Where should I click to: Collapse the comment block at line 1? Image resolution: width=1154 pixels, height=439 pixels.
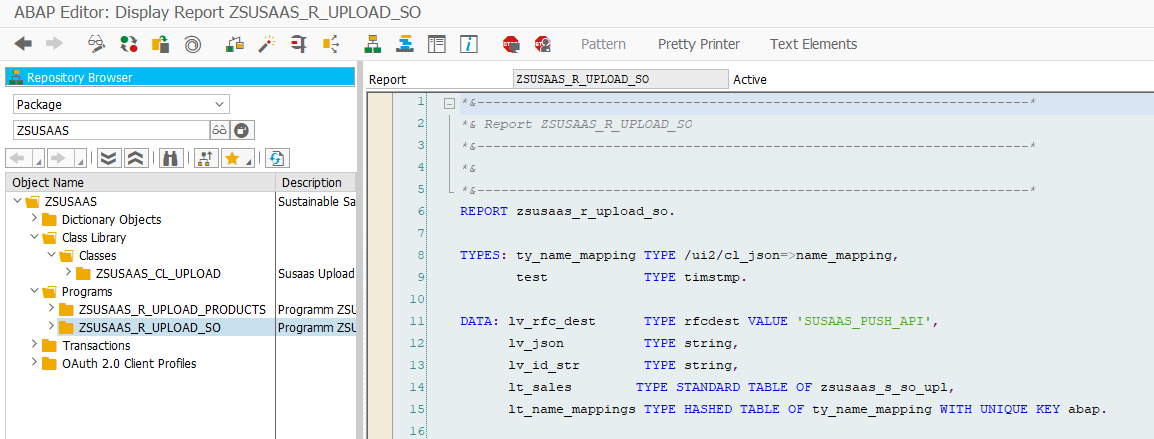(450, 104)
